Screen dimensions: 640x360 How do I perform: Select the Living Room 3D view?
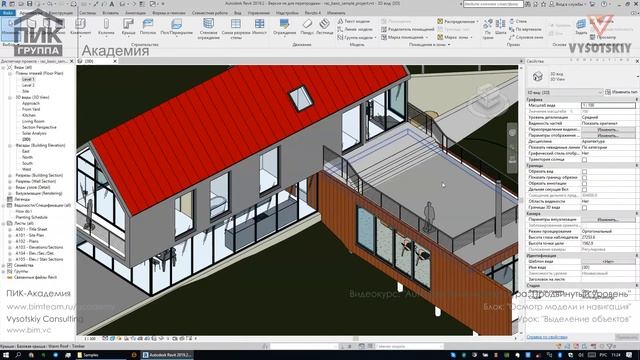pyautogui.click(x=33, y=121)
